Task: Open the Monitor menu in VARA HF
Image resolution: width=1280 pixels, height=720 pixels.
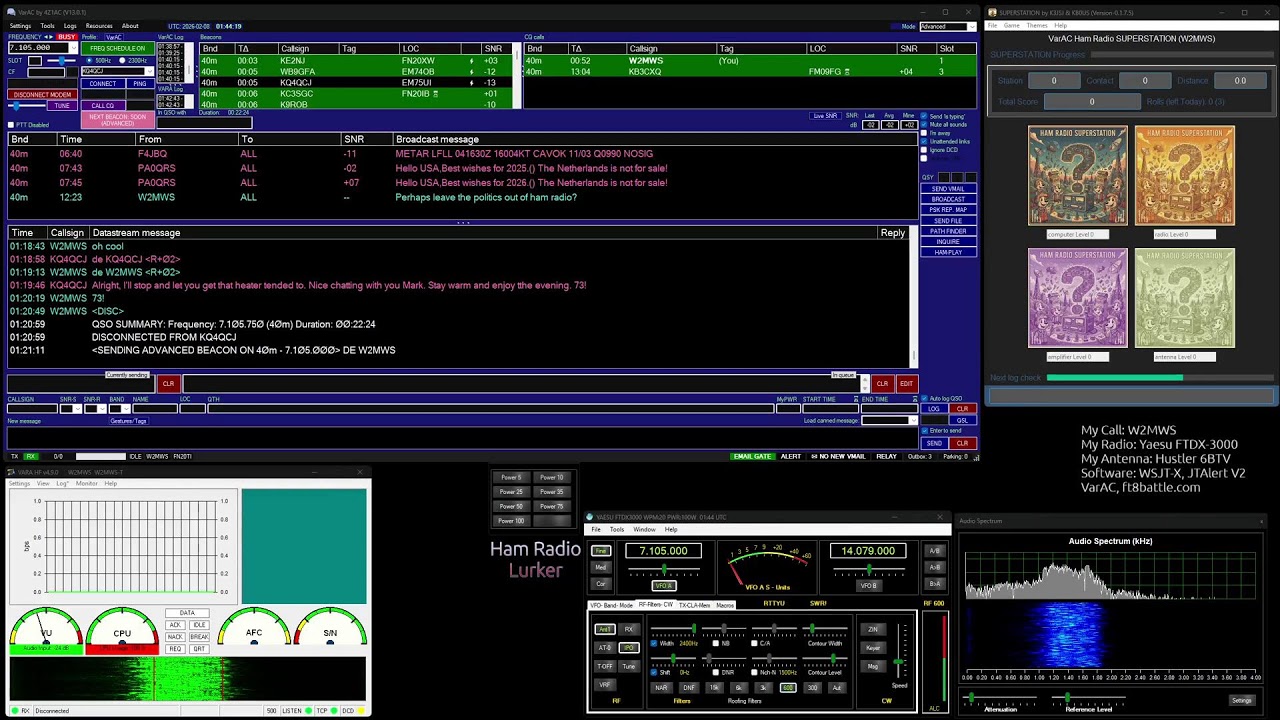Action: pos(87,484)
